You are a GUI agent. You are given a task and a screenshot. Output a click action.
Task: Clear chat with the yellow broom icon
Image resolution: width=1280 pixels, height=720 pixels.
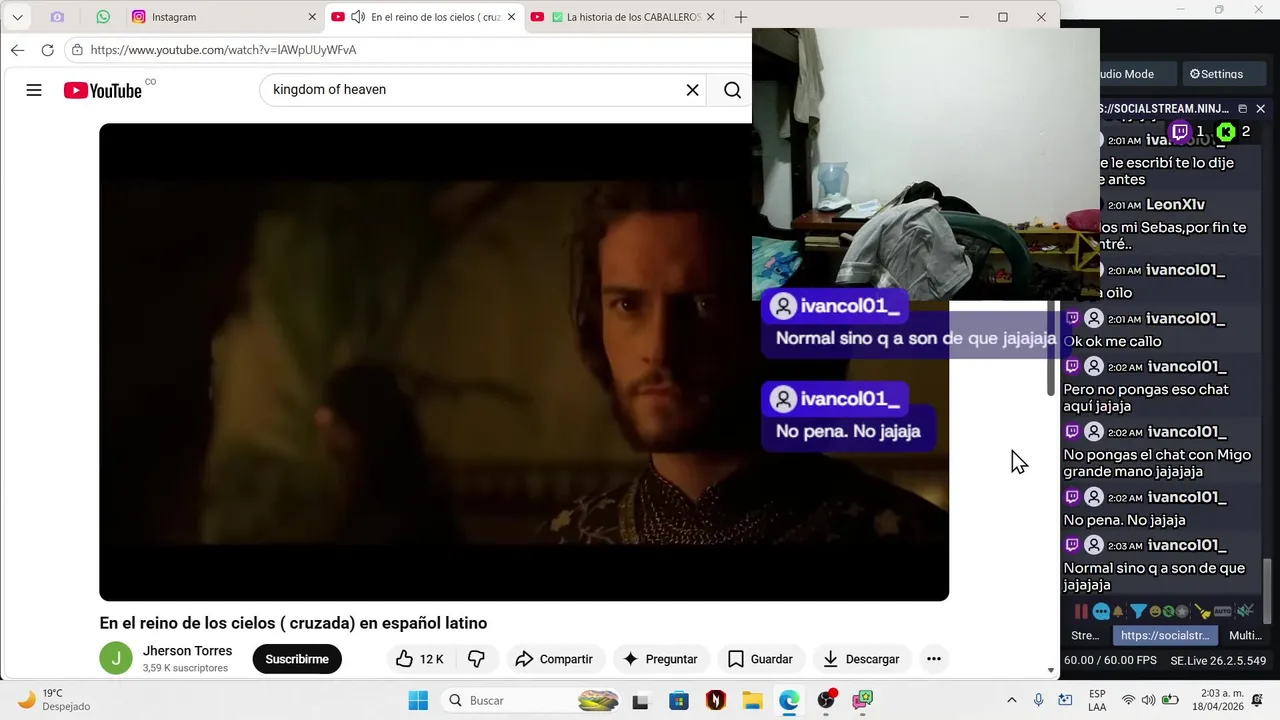pyautogui.click(x=1203, y=611)
